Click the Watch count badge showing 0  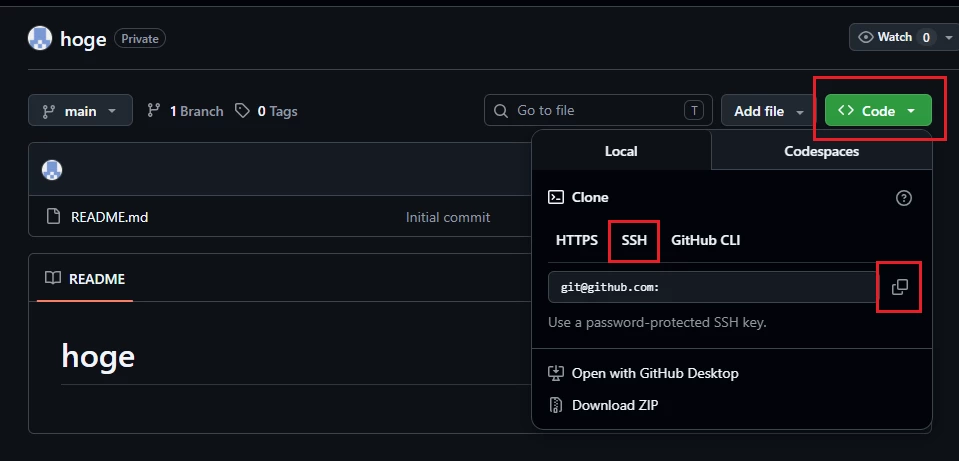(x=926, y=37)
